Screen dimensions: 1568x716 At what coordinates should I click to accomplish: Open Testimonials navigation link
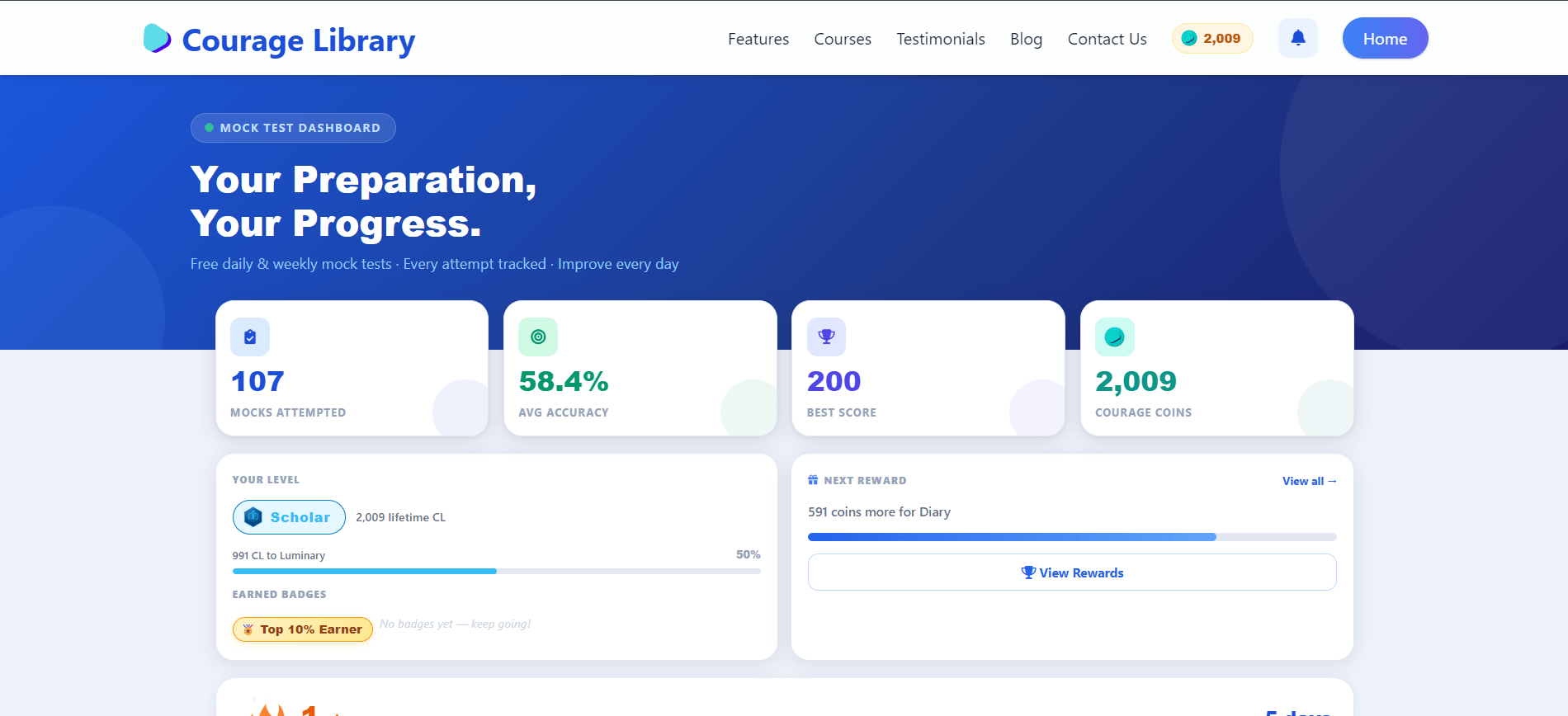tap(941, 39)
